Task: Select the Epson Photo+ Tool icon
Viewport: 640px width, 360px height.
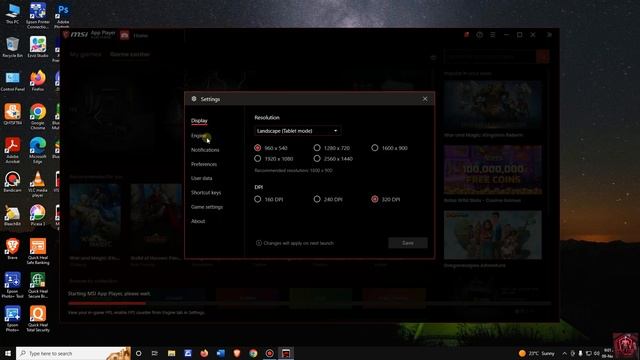Action: pos(12,285)
